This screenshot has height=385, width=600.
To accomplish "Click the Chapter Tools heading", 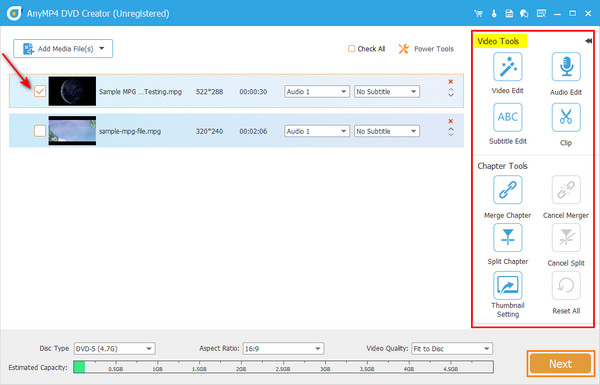I will 502,166.
